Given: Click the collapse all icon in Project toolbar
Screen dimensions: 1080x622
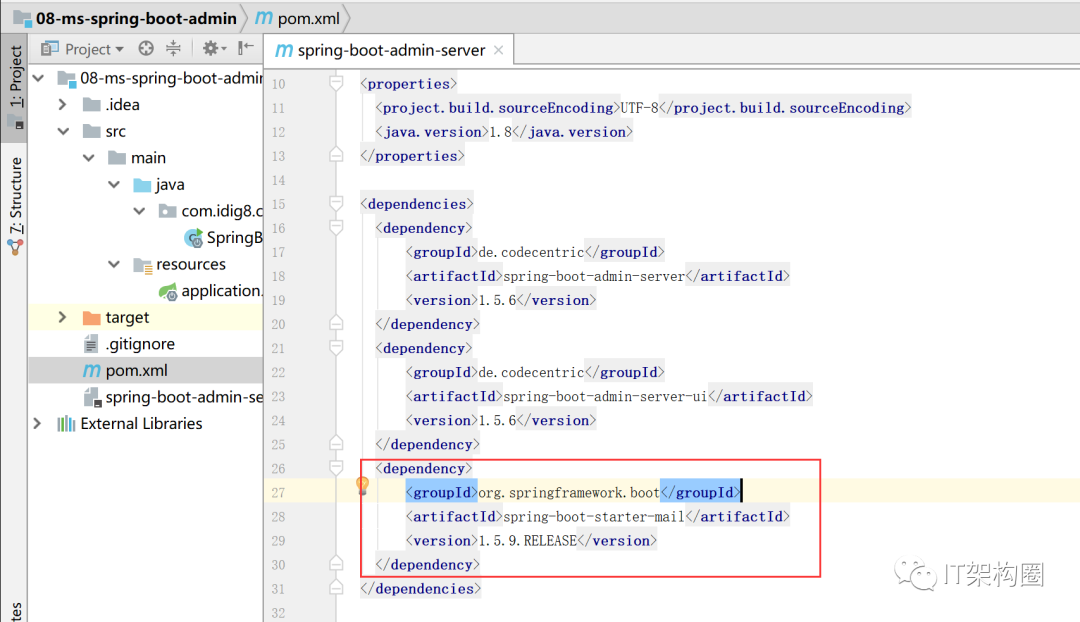Looking at the screenshot, I should [x=174, y=48].
